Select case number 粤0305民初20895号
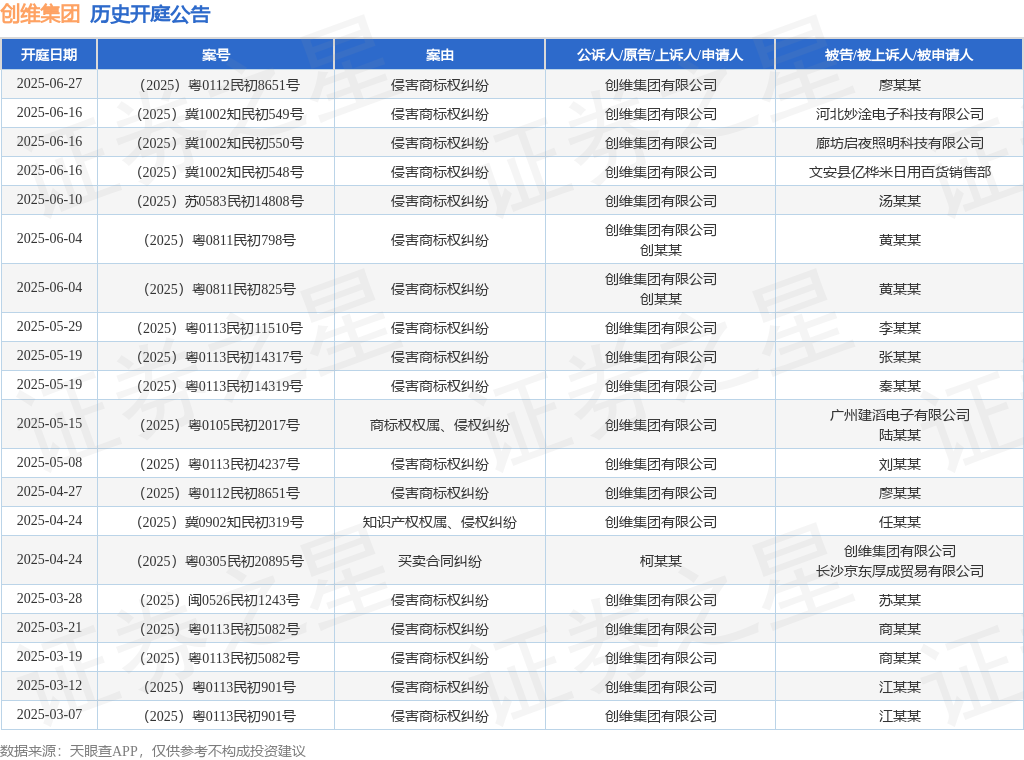The height and width of the screenshot is (760, 1024). (220, 561)
